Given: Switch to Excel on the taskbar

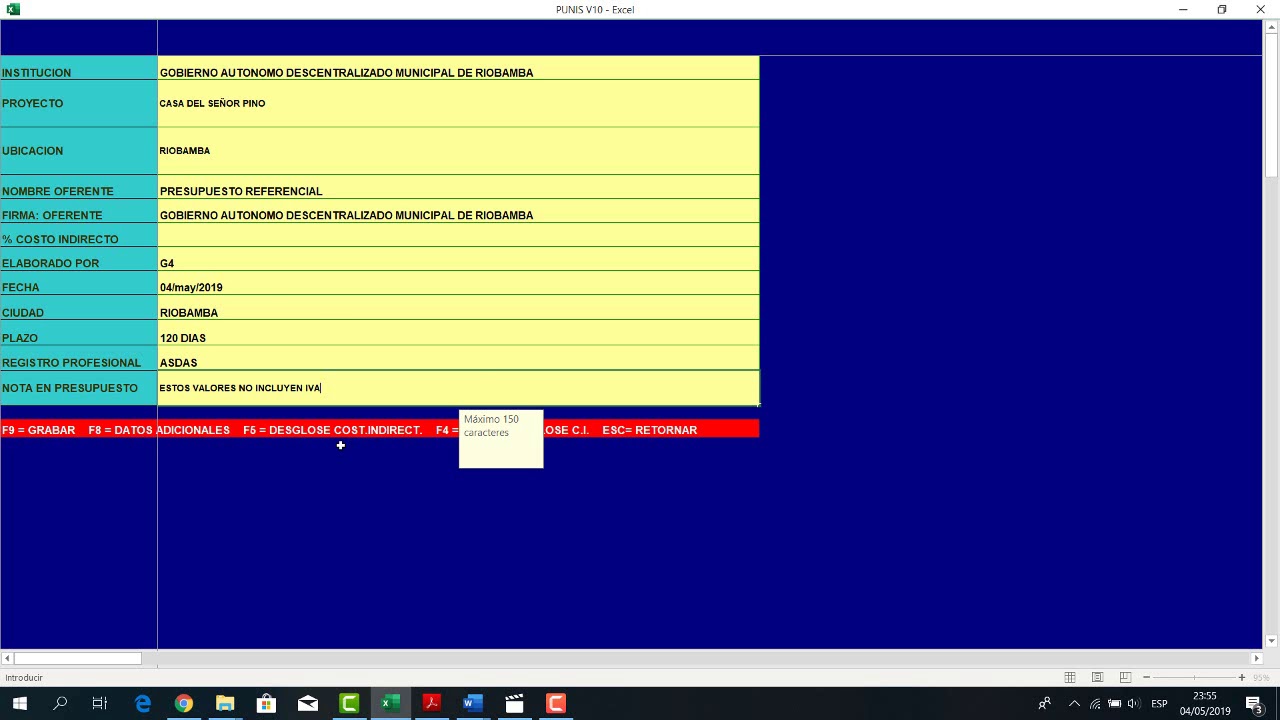Looking at the screenshot, I should (390, 703).
